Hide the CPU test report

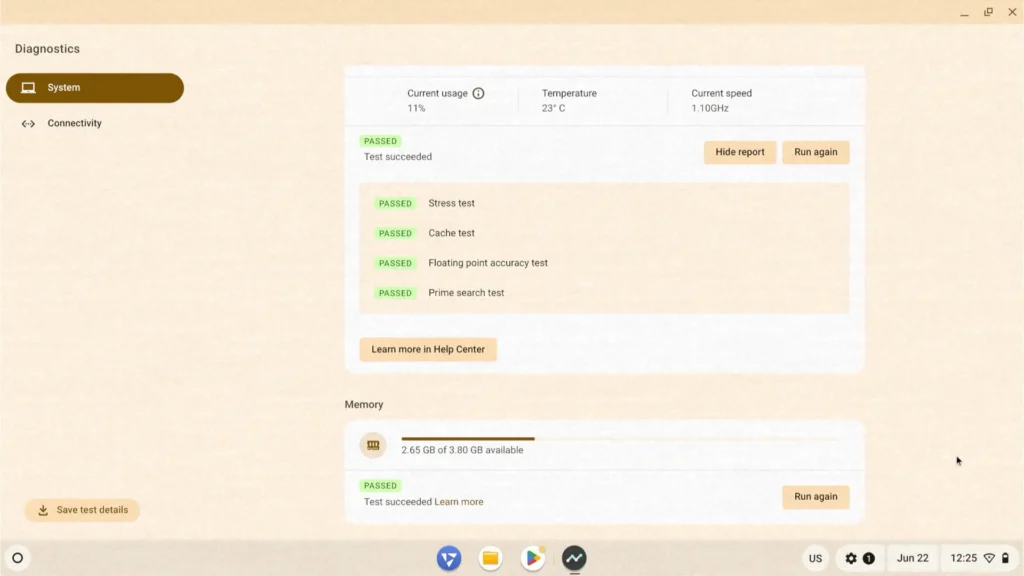click(739, 152)
